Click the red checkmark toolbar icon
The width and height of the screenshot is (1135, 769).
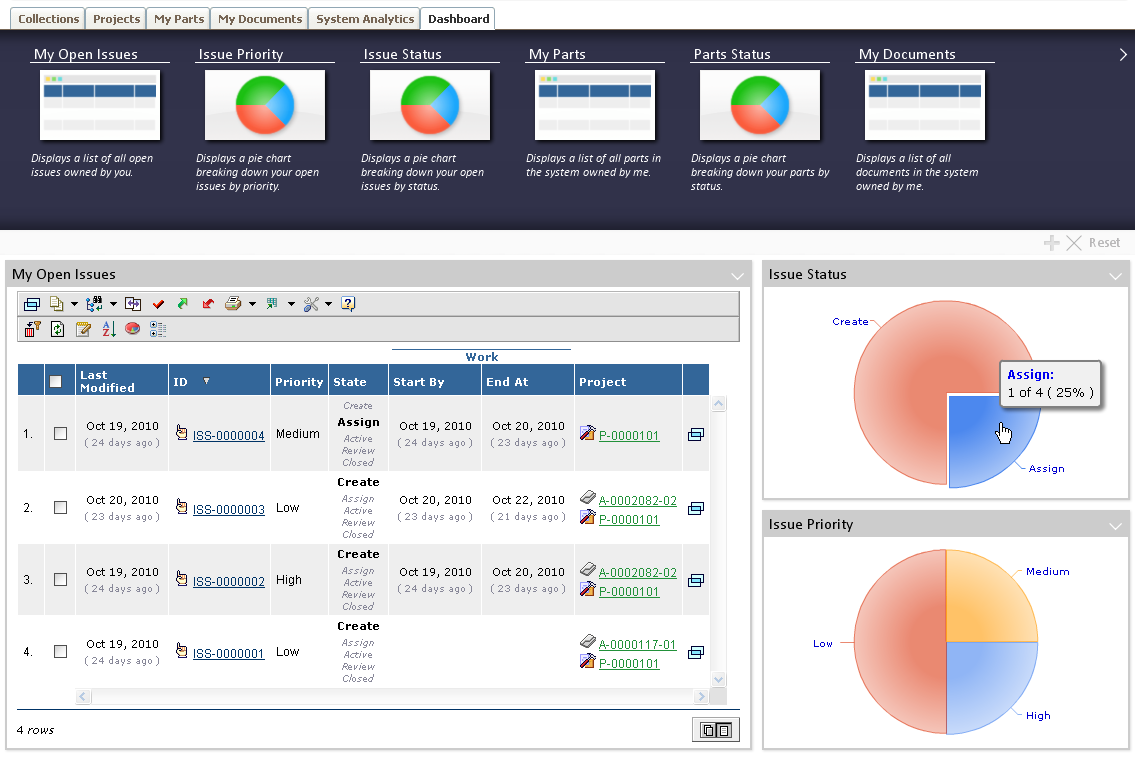158,304
